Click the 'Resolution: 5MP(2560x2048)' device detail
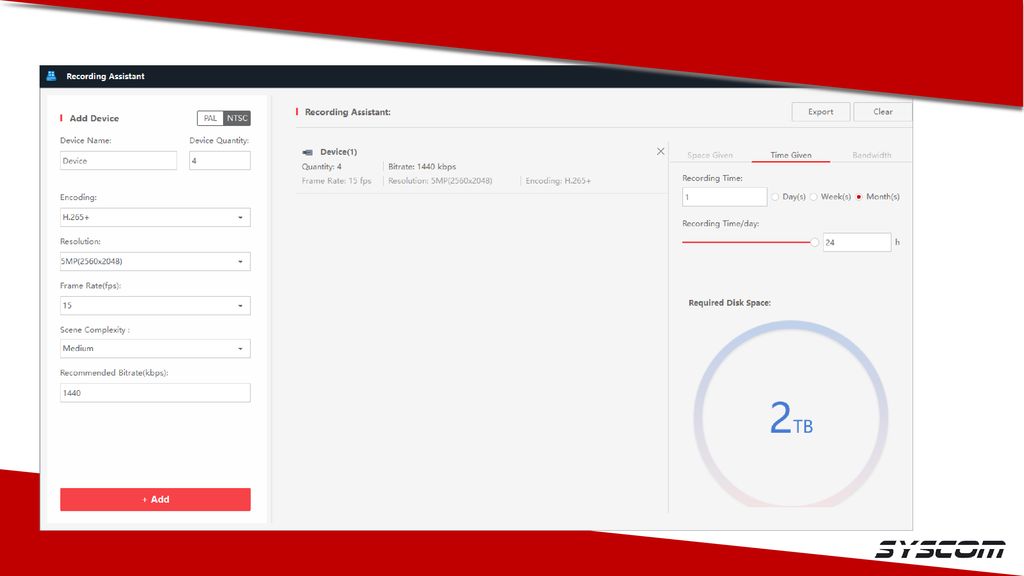The width and height of the screenshot is (1024, 576). click(x=440, y=181)
